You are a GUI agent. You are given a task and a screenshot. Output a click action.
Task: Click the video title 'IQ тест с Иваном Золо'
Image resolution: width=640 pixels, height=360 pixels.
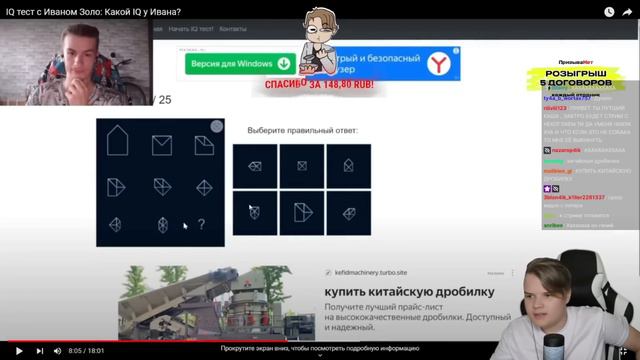(x=93, y=12)
